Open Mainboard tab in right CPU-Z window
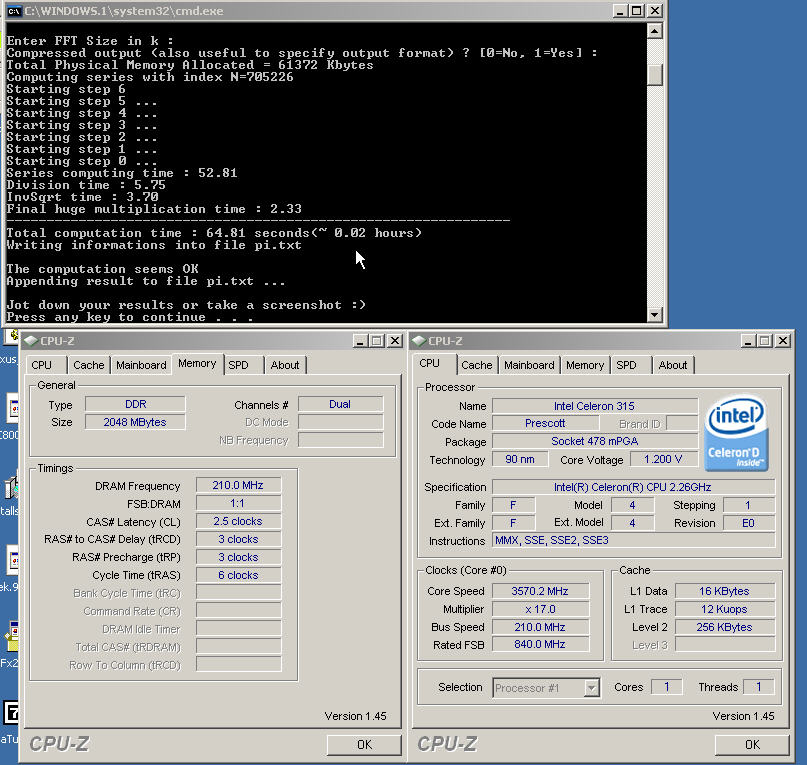The width and height of the screenshot is (807, 765). [529, 365]
